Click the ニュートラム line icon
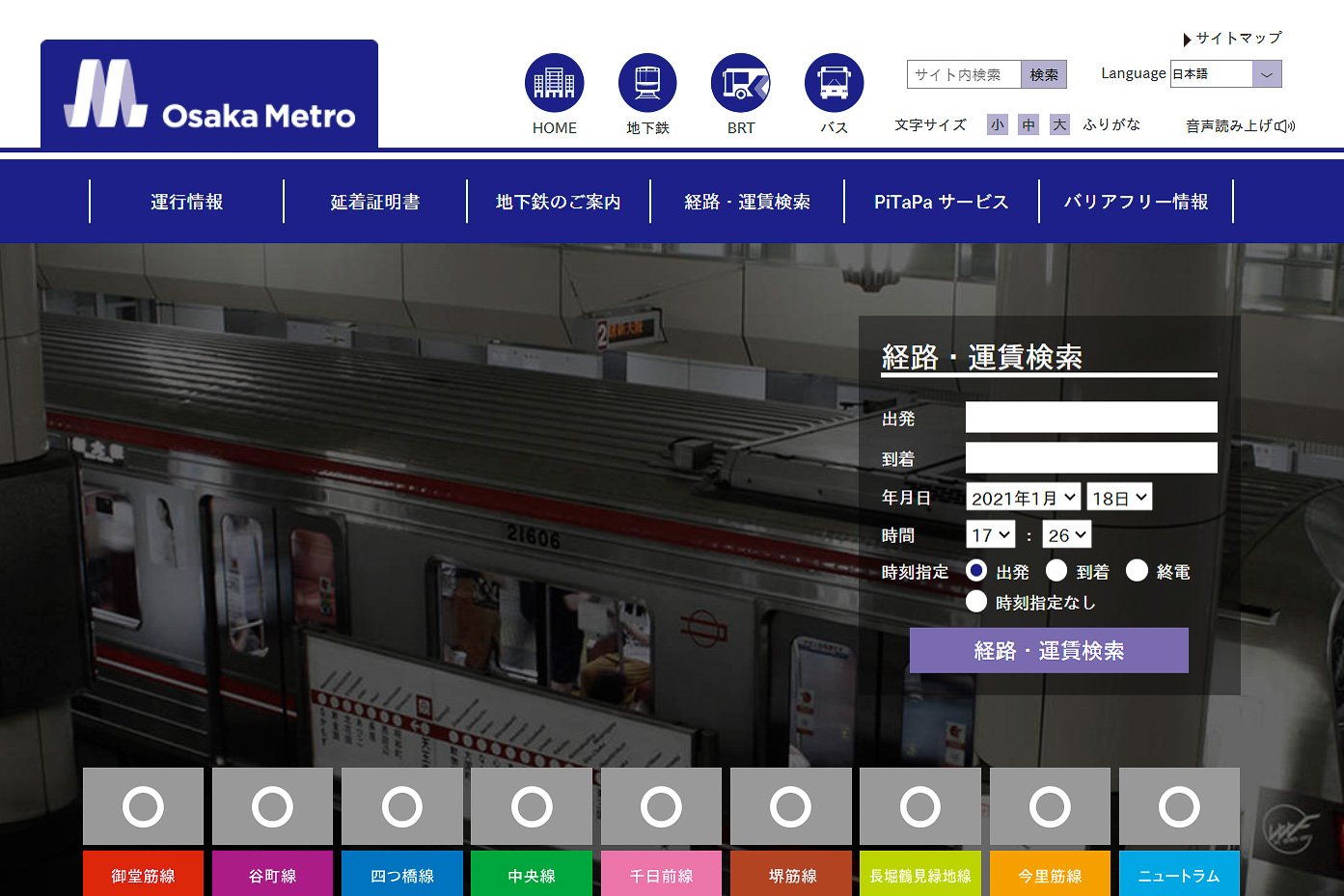The height and width of the screenshot is (896, 1344). click(x=1178, y=805)
